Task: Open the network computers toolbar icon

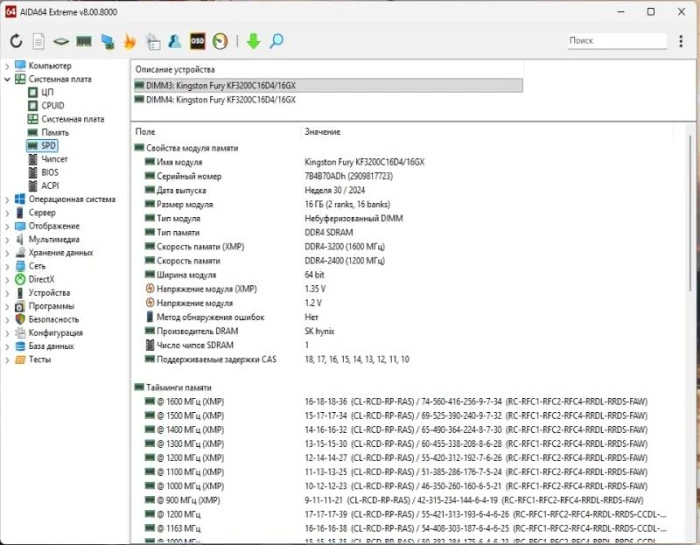Action: (108, 42)
